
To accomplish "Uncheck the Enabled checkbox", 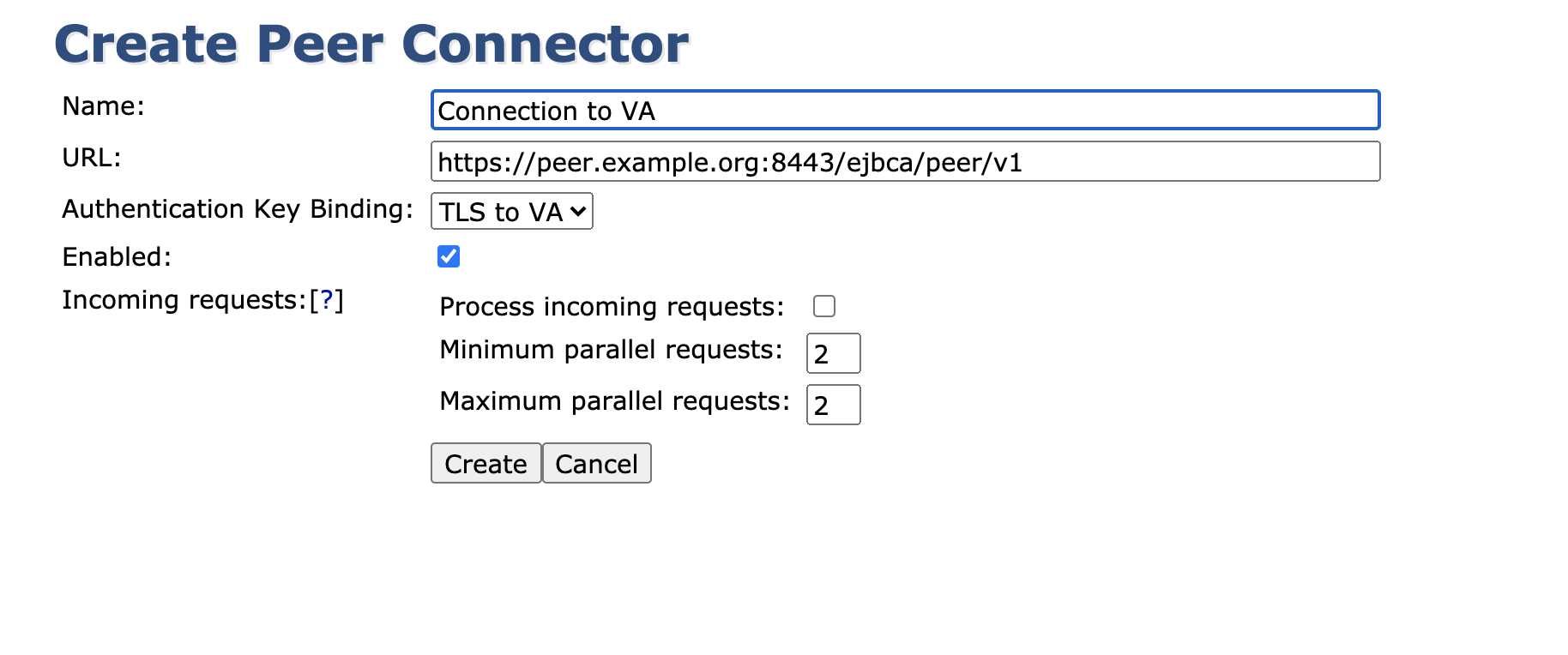I will pos(449,256).
